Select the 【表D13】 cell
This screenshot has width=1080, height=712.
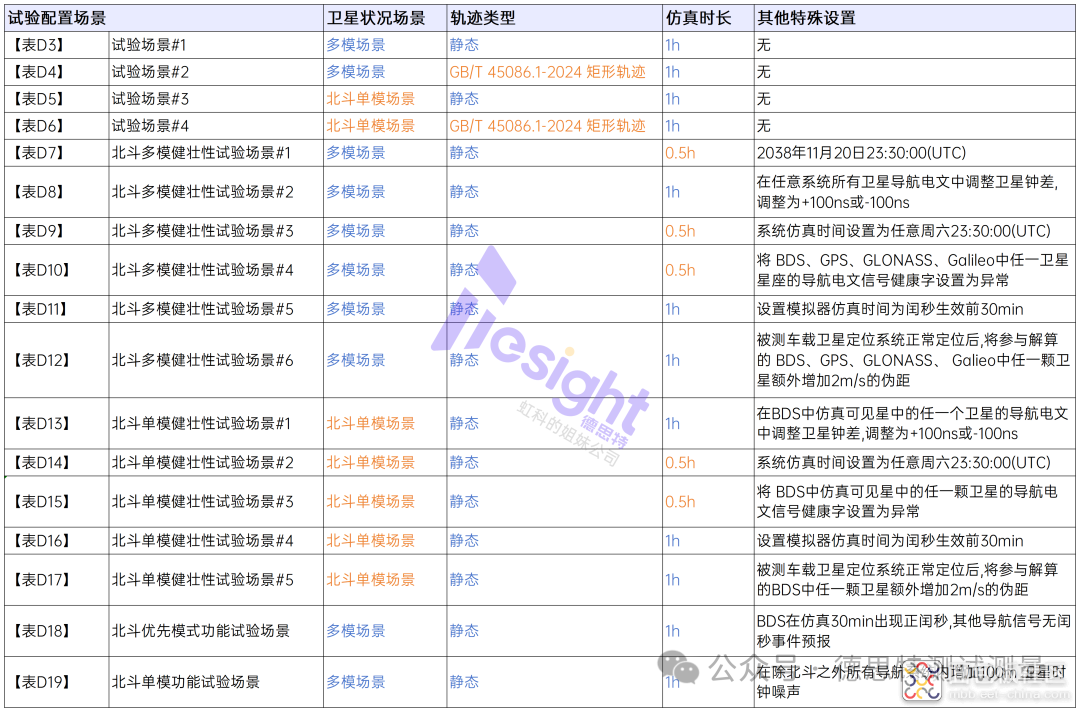56,423
